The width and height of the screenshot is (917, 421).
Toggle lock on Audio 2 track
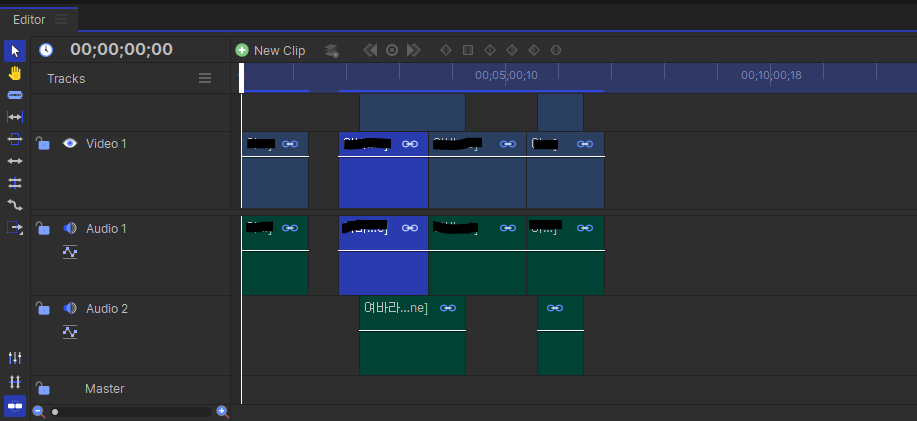pos(43,308)
